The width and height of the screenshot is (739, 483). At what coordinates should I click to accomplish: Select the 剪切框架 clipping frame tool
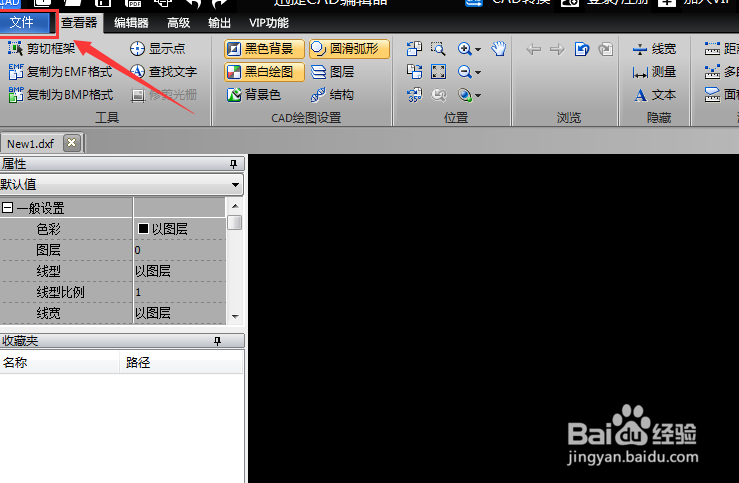pos(41,49)
